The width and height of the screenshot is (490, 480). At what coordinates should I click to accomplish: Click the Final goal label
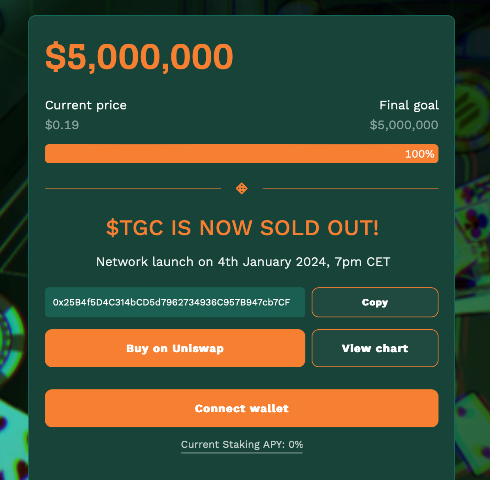tap(409, 105)
